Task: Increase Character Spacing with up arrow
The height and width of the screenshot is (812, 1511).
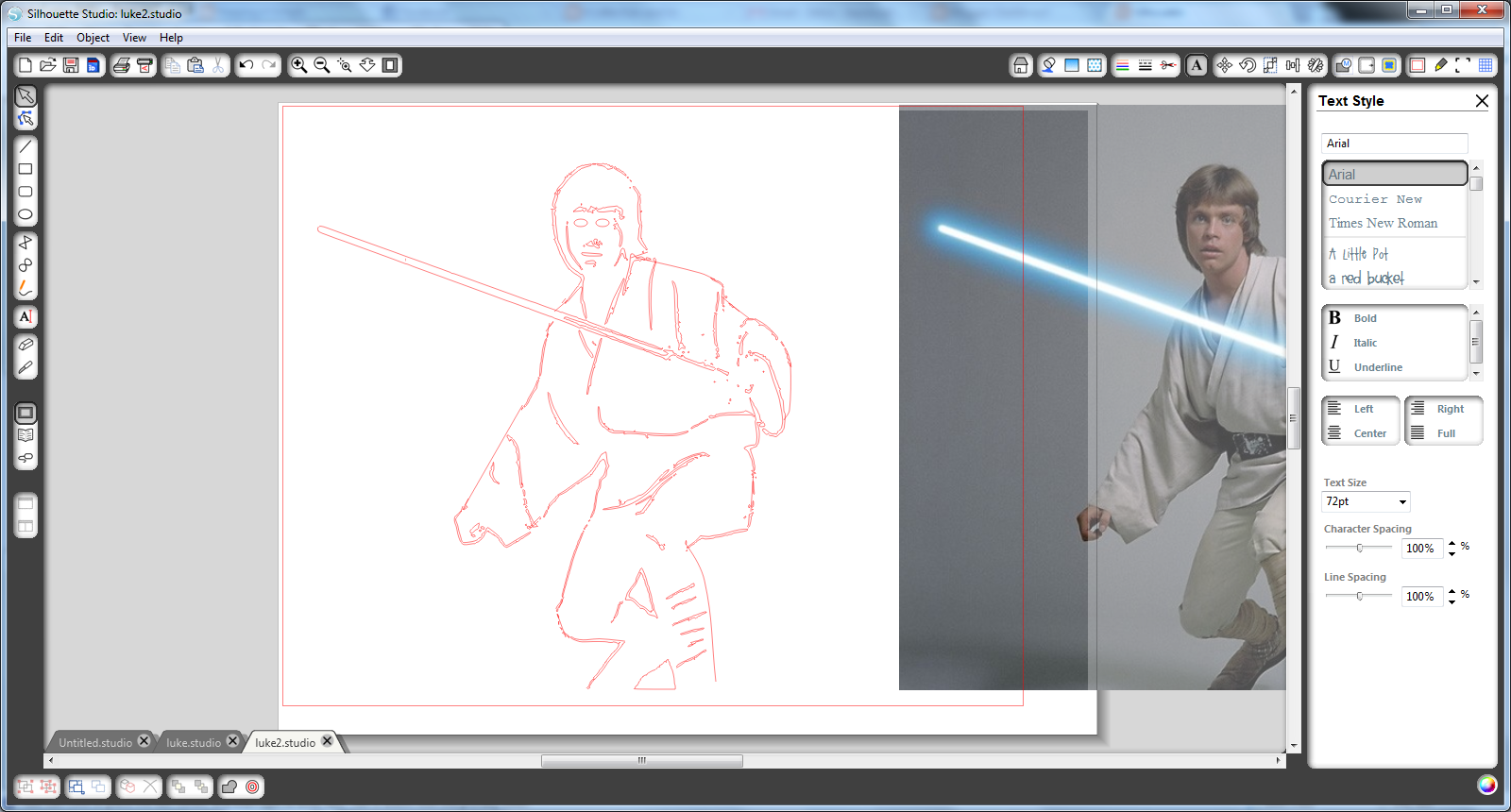Action: (x=1452, y=543)
